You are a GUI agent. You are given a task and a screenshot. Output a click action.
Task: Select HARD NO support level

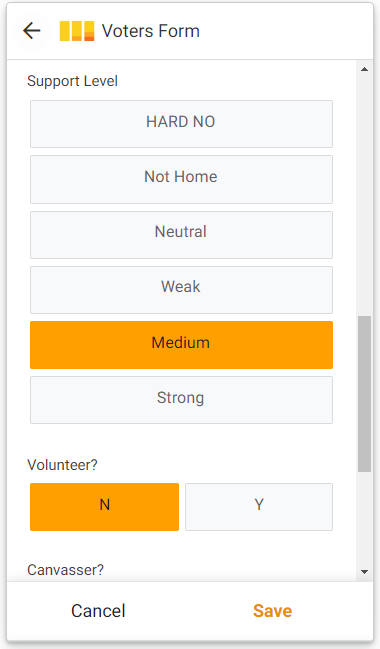tap(181, 124)
